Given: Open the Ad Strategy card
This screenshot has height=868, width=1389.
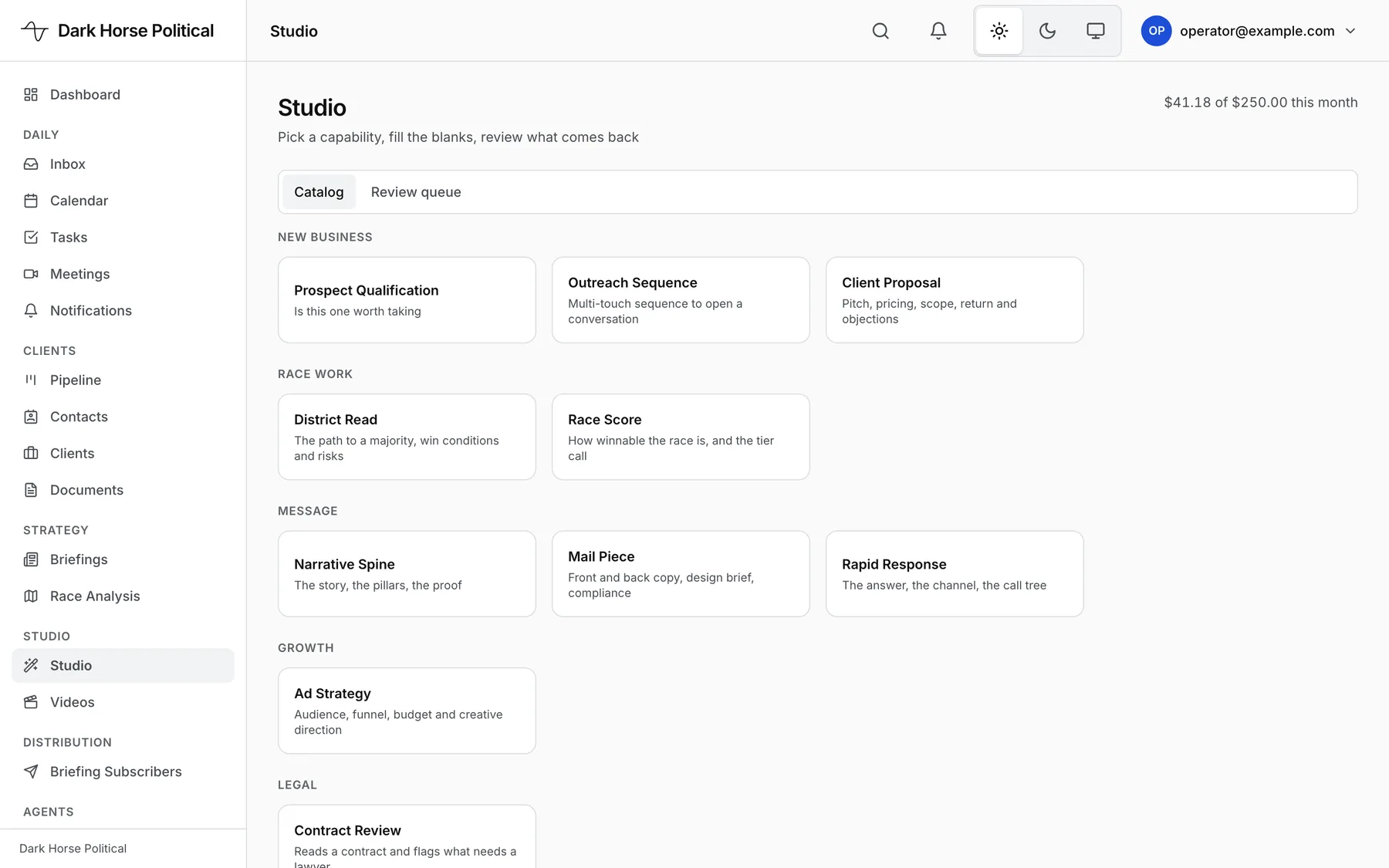Looking at the screenshot, I should pos(407,711).
